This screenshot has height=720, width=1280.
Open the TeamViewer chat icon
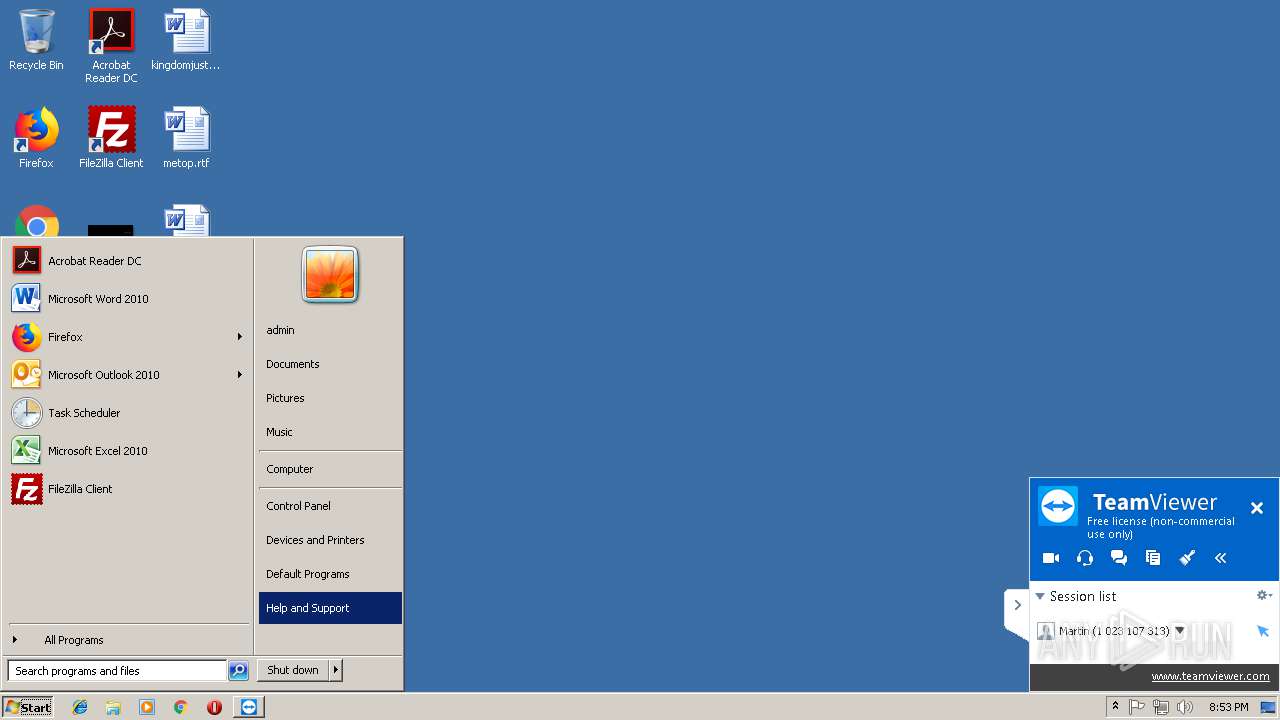pyautogui.click(x=1119, y=558)
